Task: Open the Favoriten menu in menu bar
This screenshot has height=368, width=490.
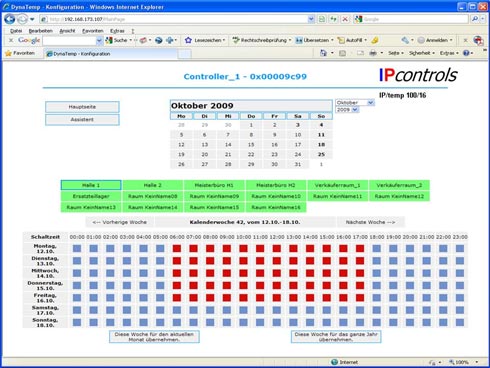Action: click(x=93, y=31)
